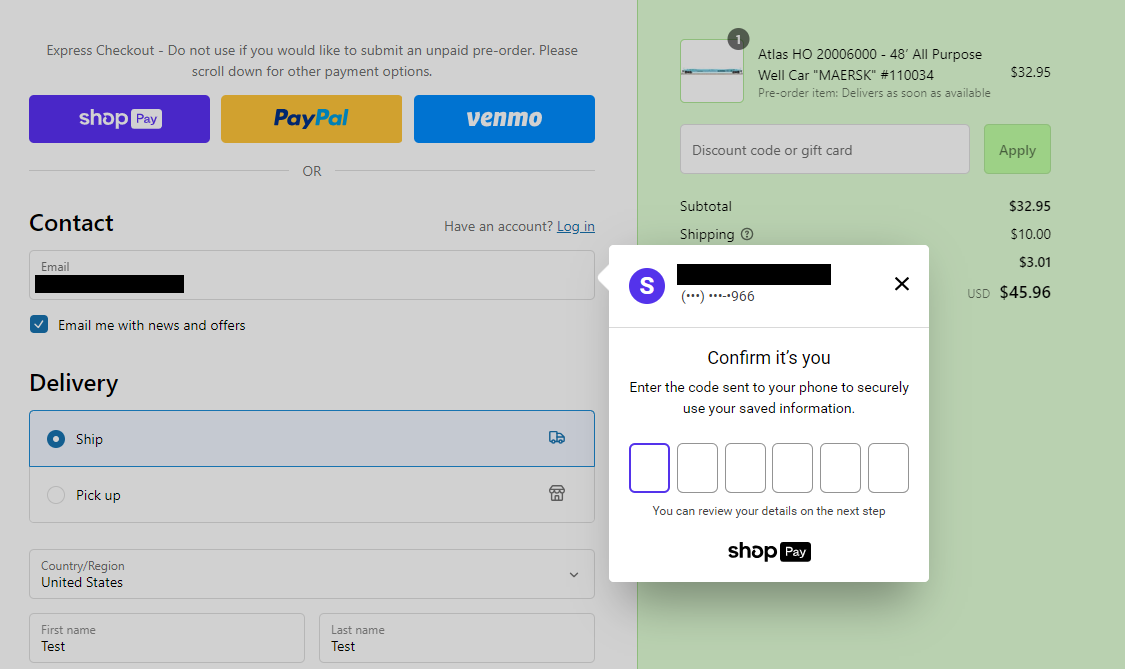Focus the Discount code or gift card field
Viewport: 1125px width, 669px height.
pos(825,149)
